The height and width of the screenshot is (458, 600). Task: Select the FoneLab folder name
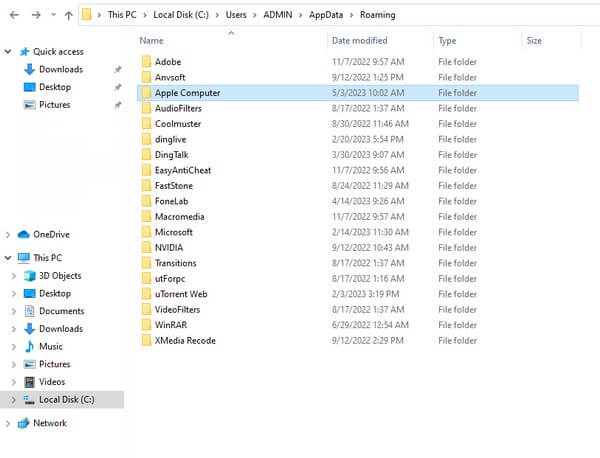click(x=171, y=201)
